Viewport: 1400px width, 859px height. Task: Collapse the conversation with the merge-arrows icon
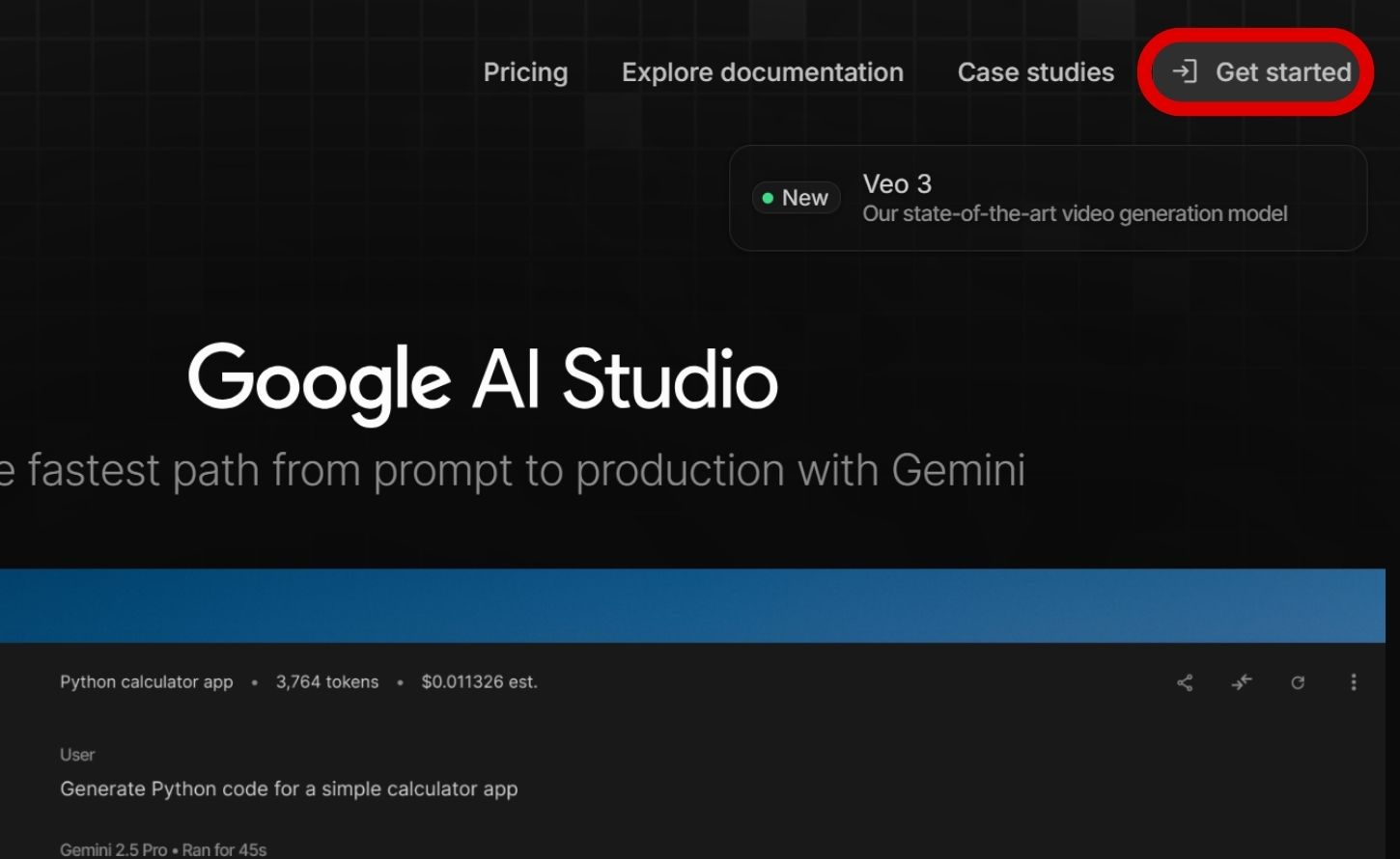1242,682
